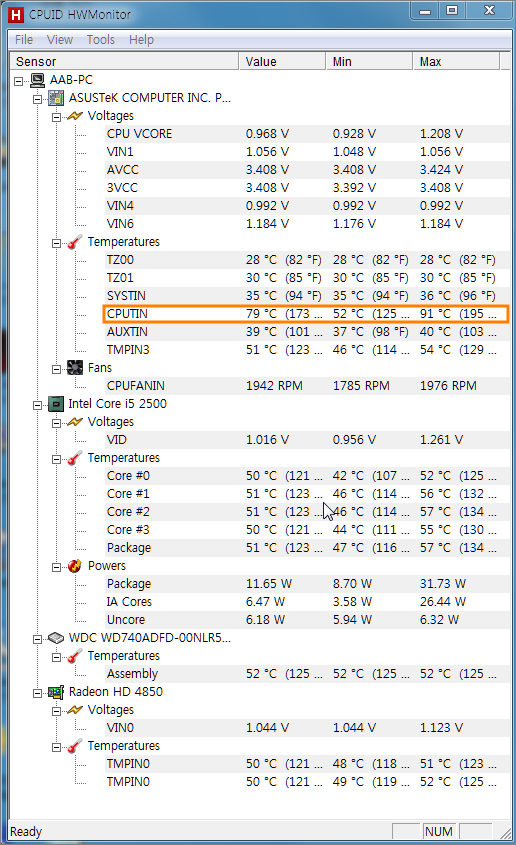
Task: Collapse the Intel Core i5 2500 node
Action: (37, 405)
